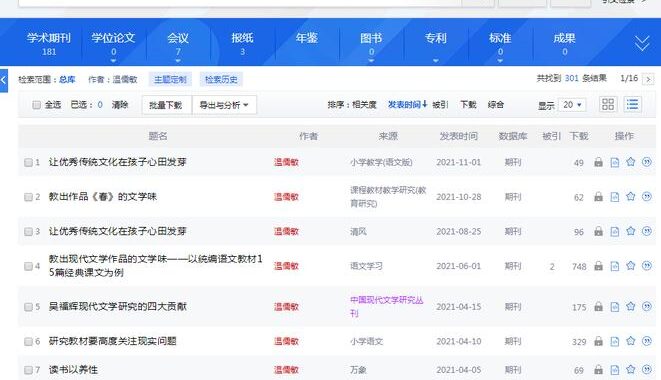Image resolution: width=661 pixels, height=380 pixels.
Task: Sort by 下载 count
Action: tap(468, 105)
